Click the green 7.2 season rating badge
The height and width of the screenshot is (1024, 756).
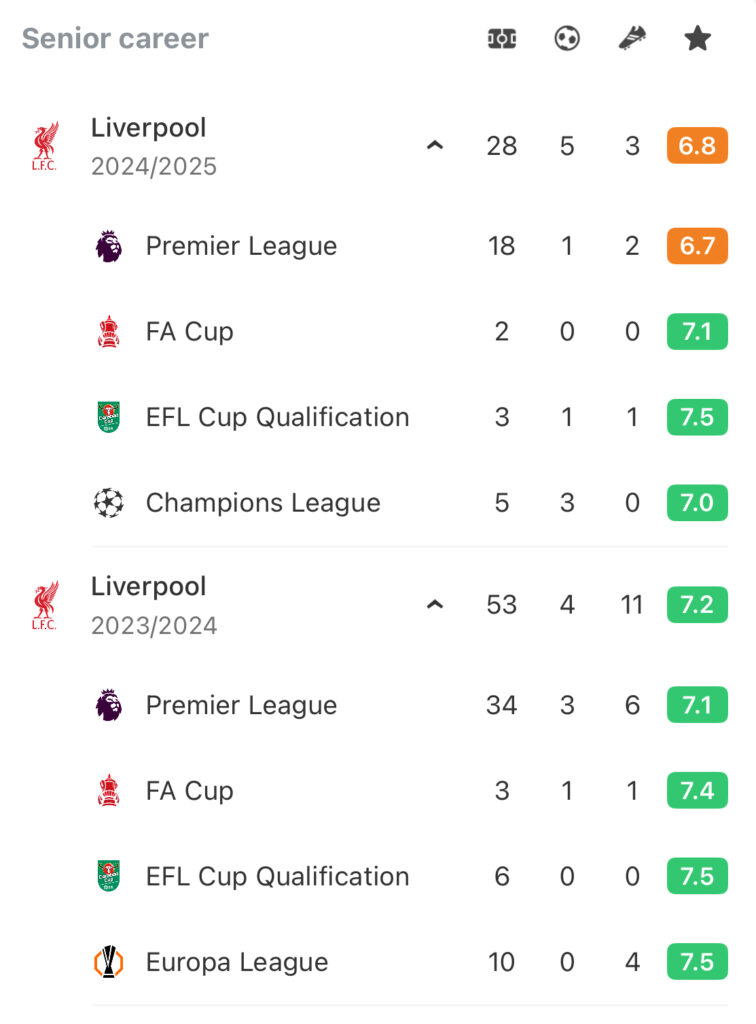point(697,605)
